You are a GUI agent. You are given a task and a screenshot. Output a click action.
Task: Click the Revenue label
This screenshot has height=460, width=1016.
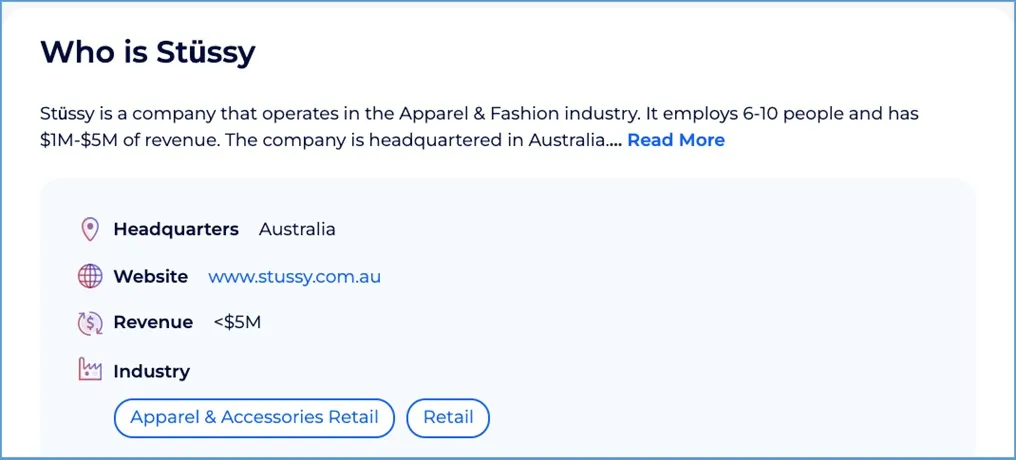(153, 322)
